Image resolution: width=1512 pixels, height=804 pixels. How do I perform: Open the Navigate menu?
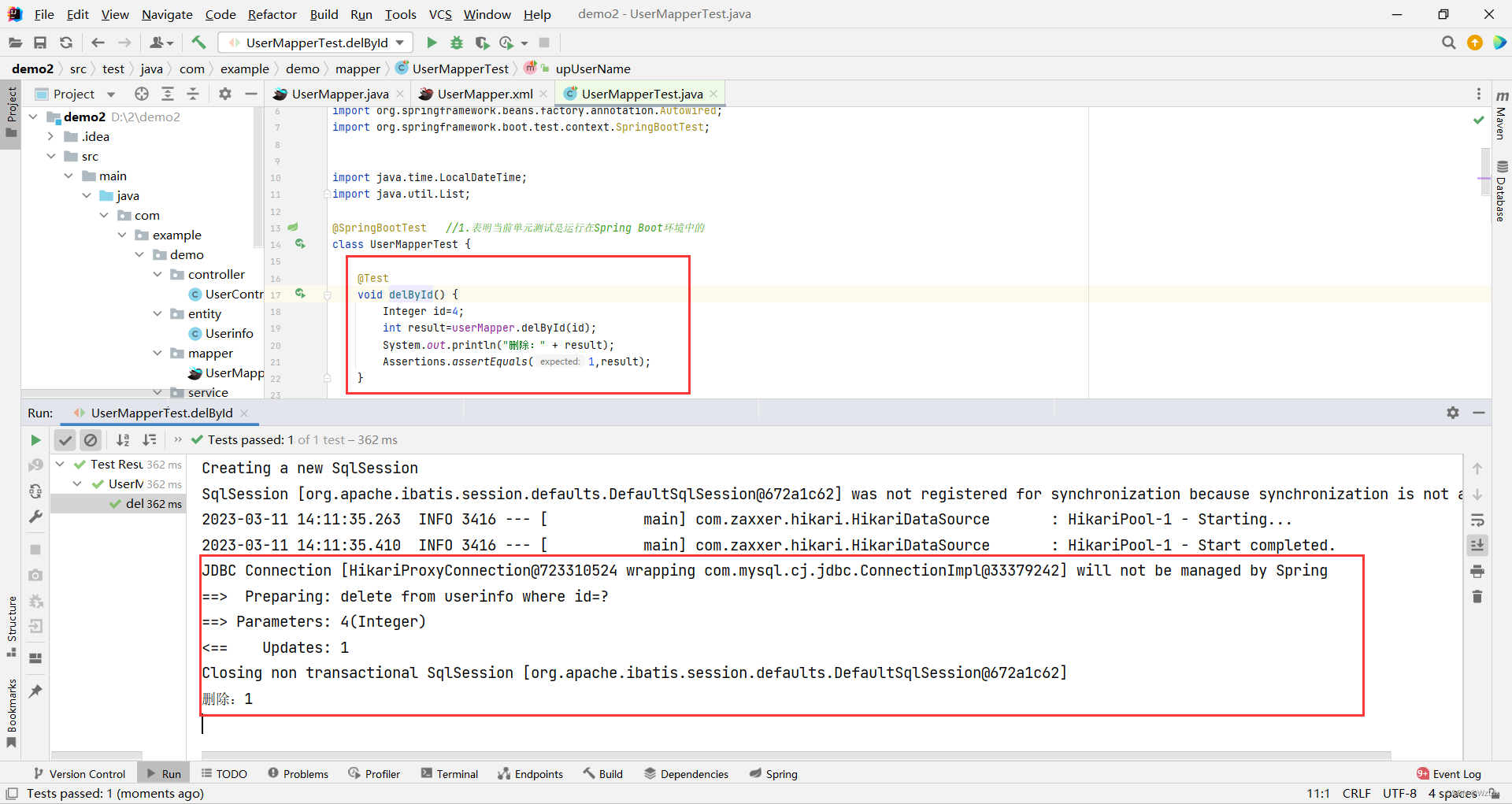point(167,14)
